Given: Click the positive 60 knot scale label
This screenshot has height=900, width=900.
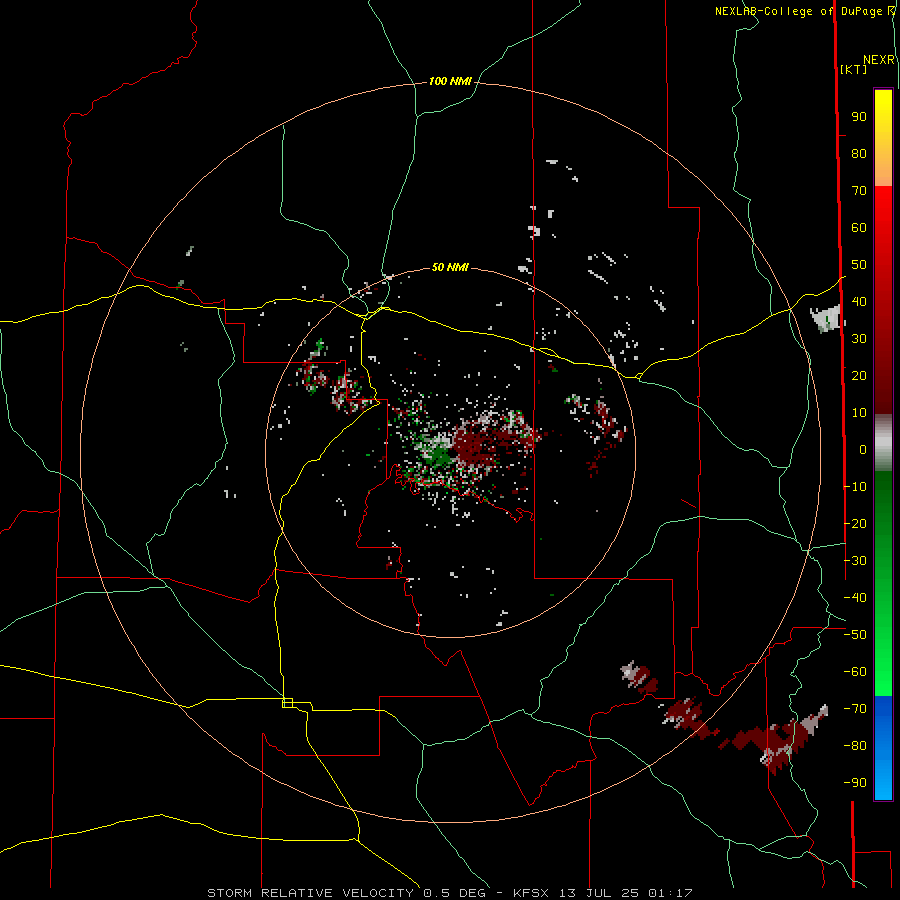Looking at the screenshot, I should (859, 228).
